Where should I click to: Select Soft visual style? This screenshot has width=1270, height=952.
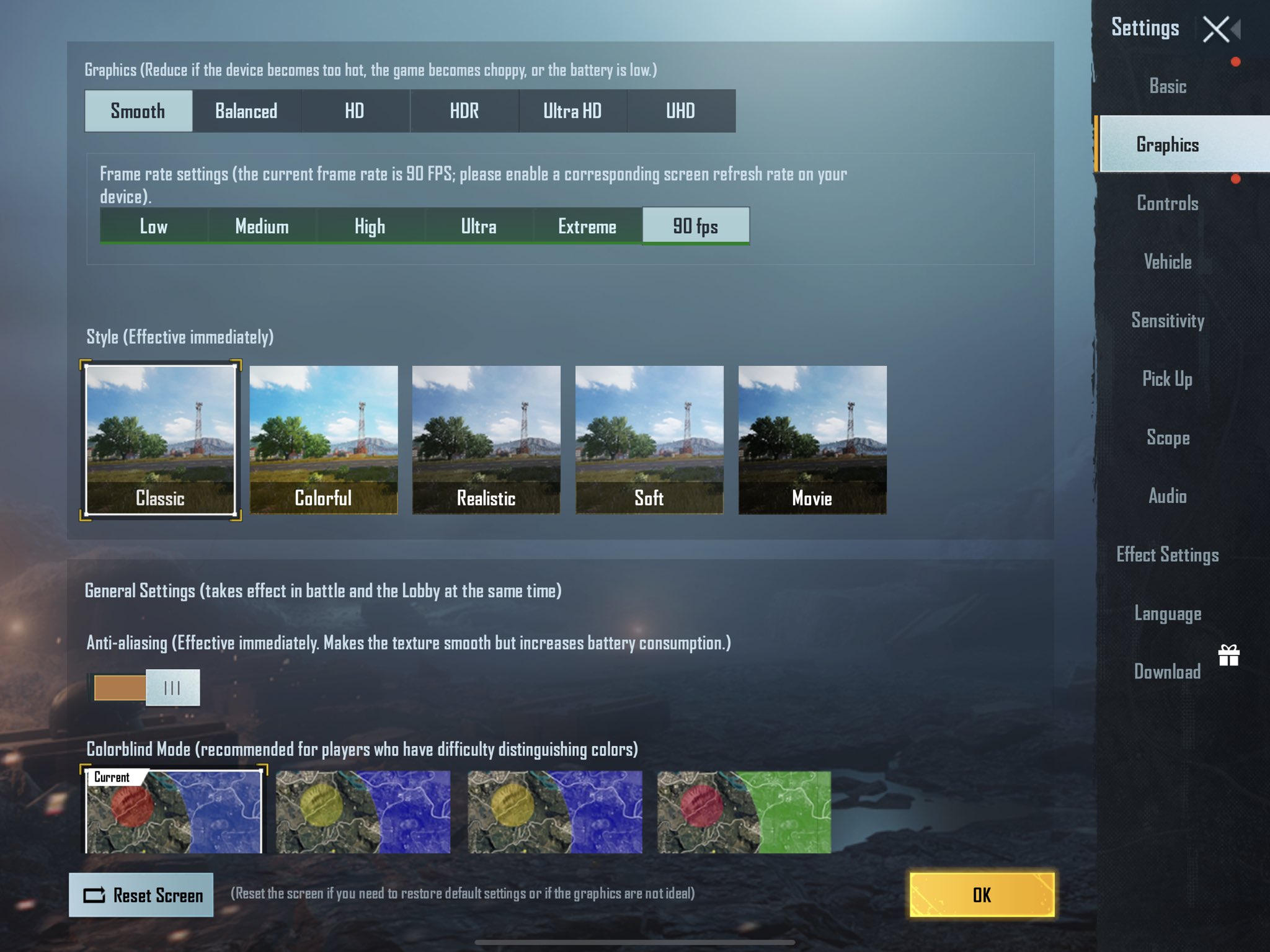pyautogui.click(x=649, y=440)
